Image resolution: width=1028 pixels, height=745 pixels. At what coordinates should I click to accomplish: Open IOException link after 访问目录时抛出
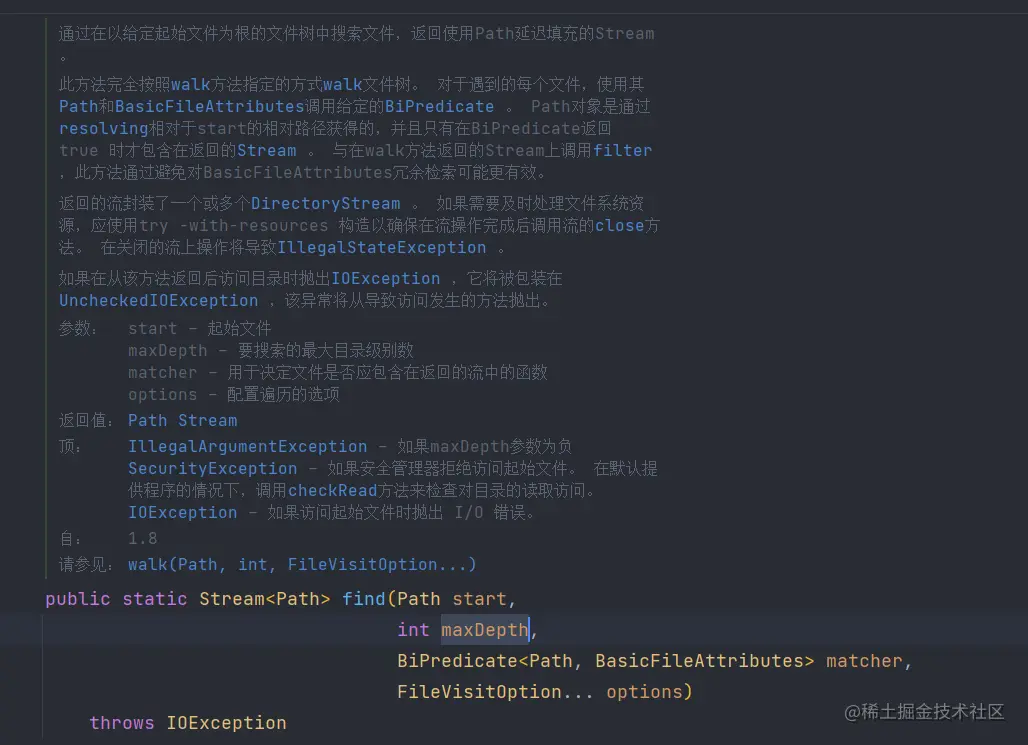pyautogui.click(x=386, y=279)
